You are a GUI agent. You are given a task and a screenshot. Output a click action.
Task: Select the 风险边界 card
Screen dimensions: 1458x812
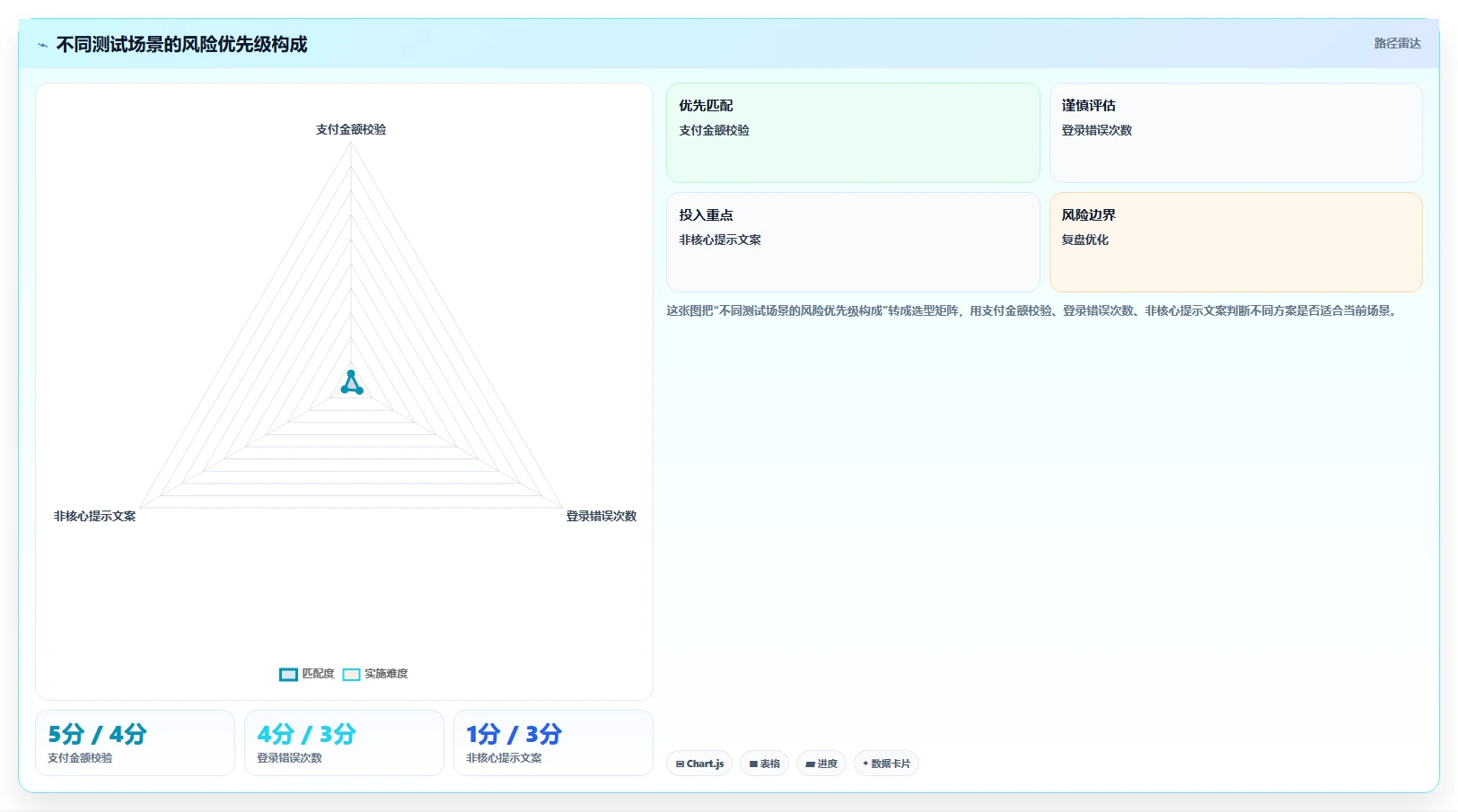click(1235, 242)
